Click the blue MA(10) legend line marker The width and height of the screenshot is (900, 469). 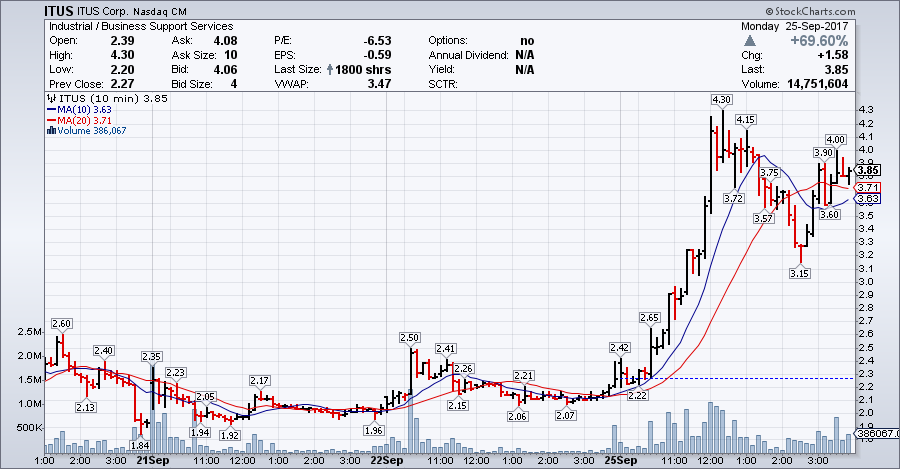(x=50, y=109)
